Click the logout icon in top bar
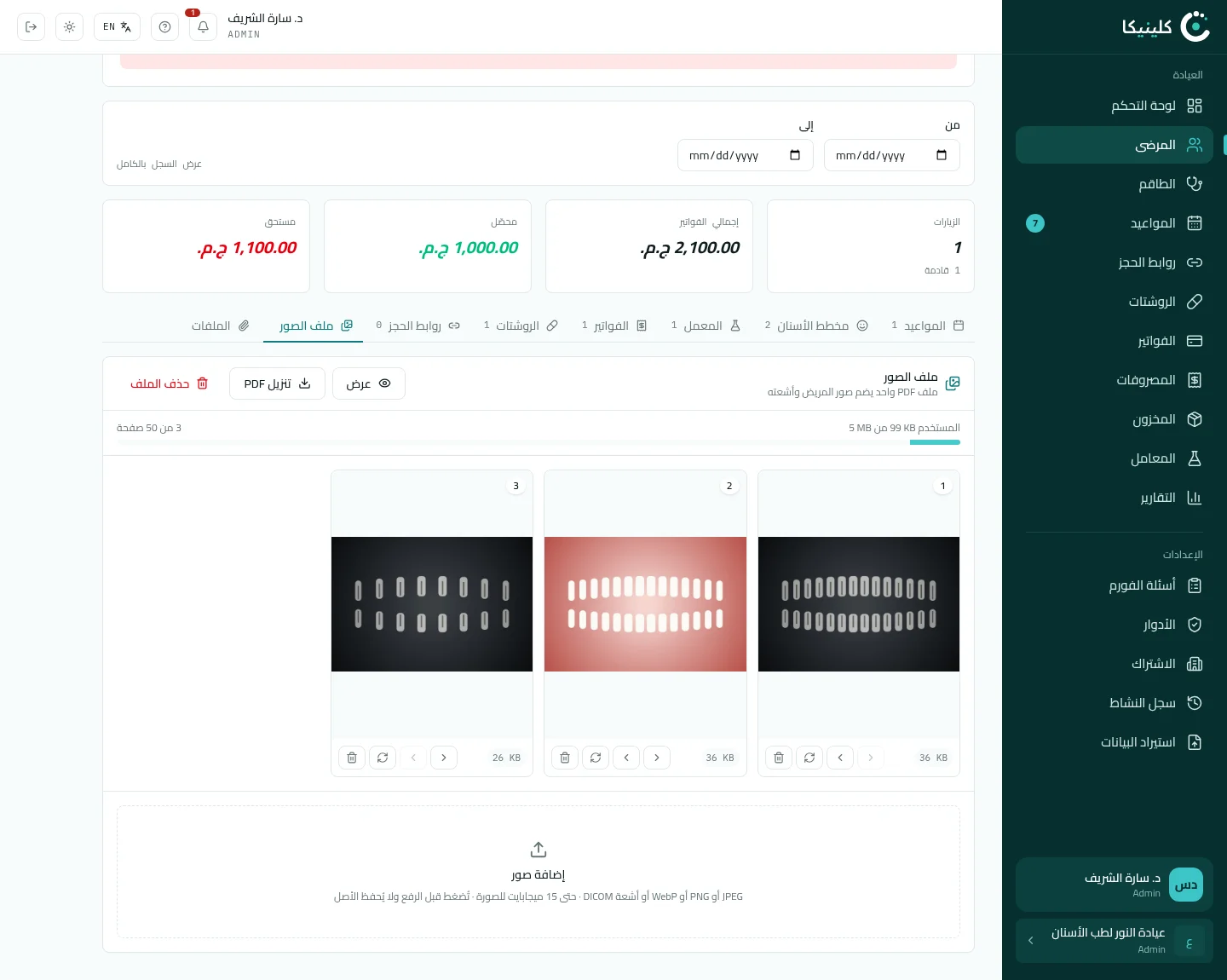 tap(32, 27)
